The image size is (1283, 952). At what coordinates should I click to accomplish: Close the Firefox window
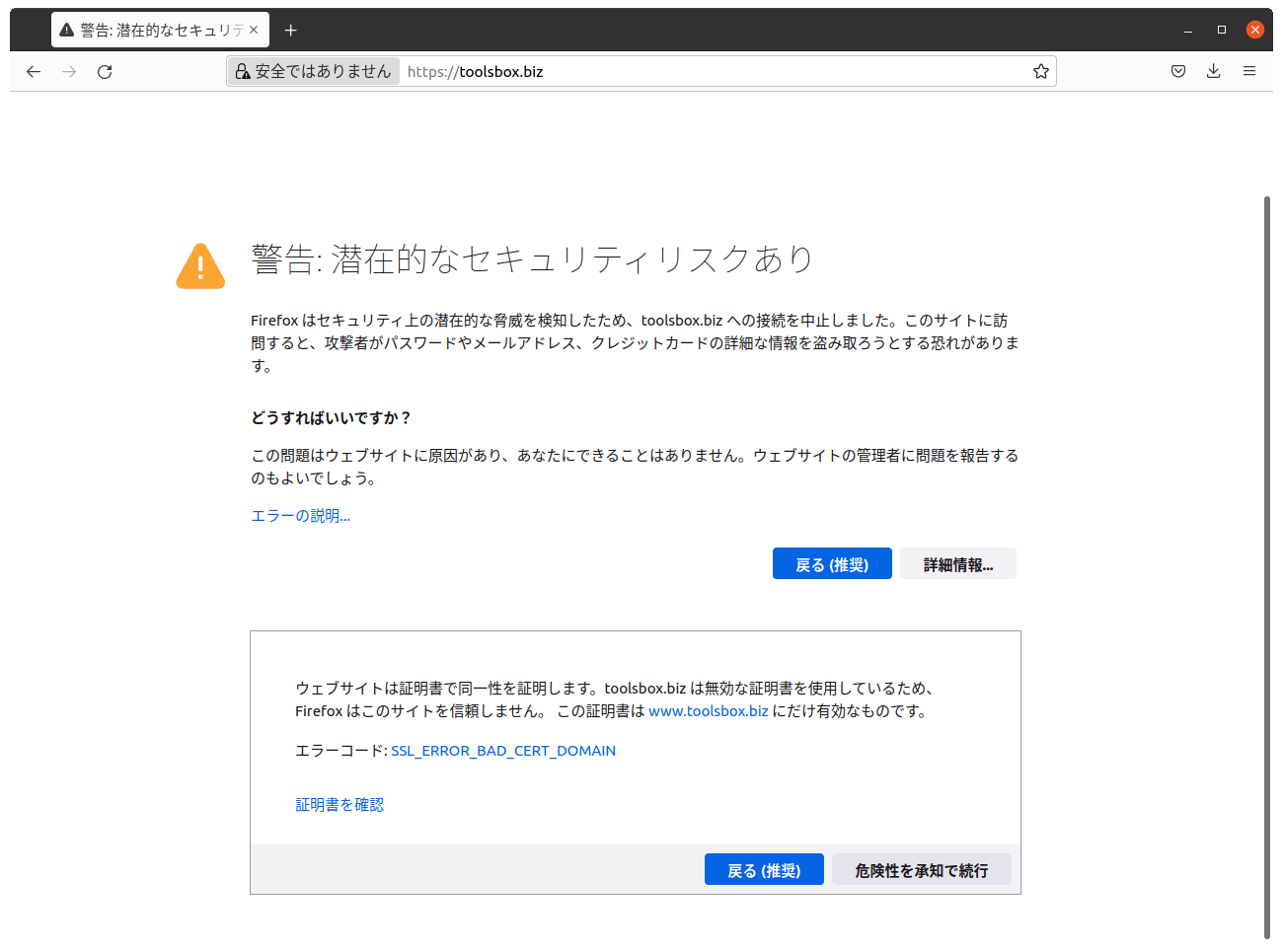(1255, 30)
